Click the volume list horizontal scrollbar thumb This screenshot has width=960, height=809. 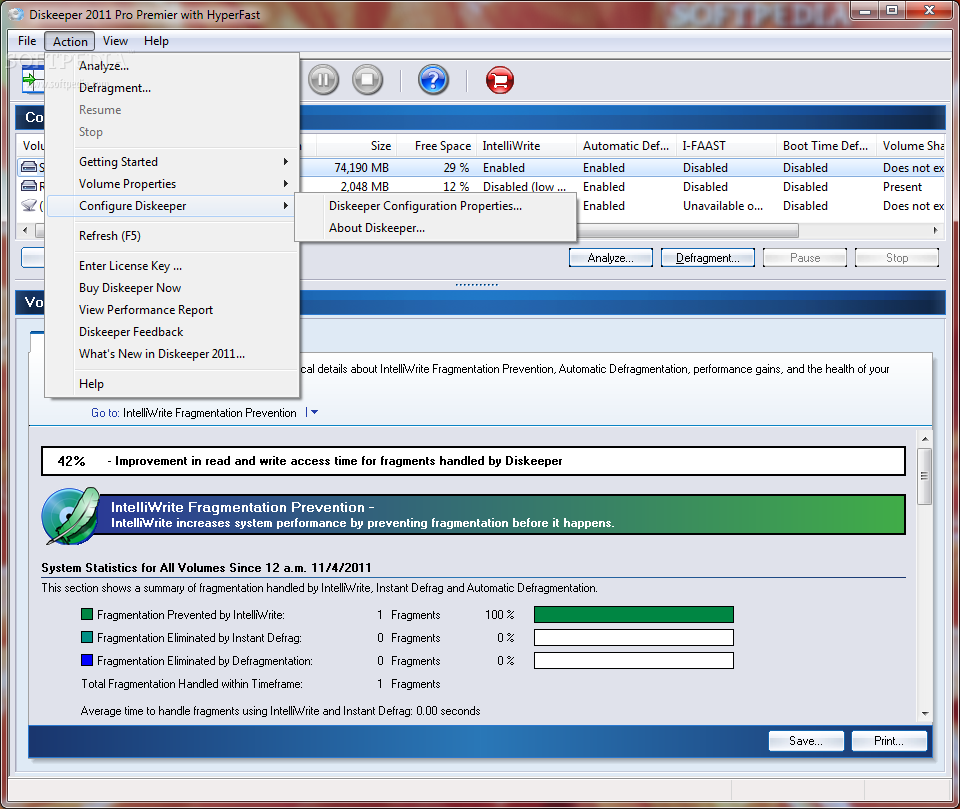click(x=688, y=230)
